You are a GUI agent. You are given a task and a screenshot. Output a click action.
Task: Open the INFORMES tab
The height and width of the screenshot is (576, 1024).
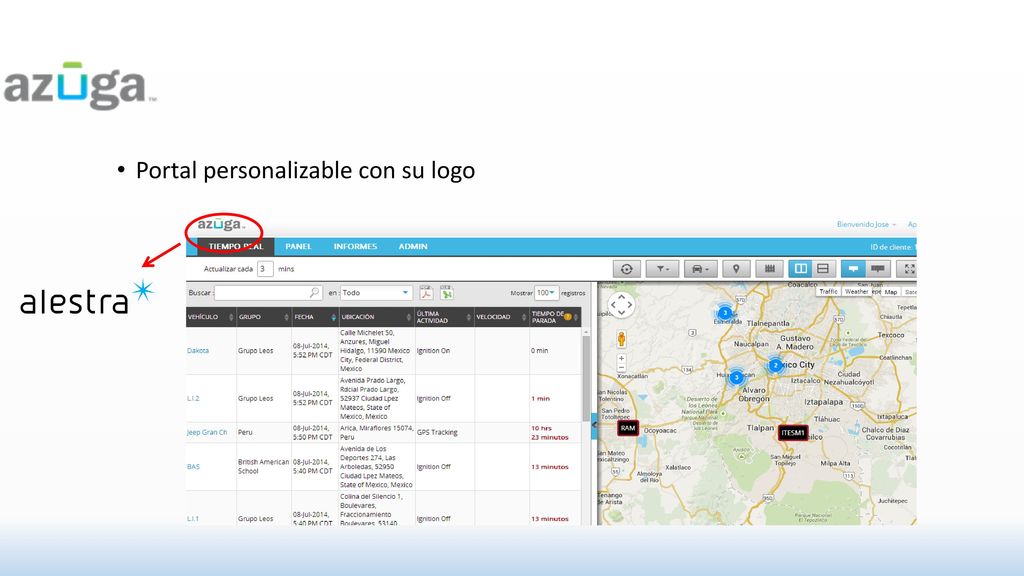coord(355,246)
